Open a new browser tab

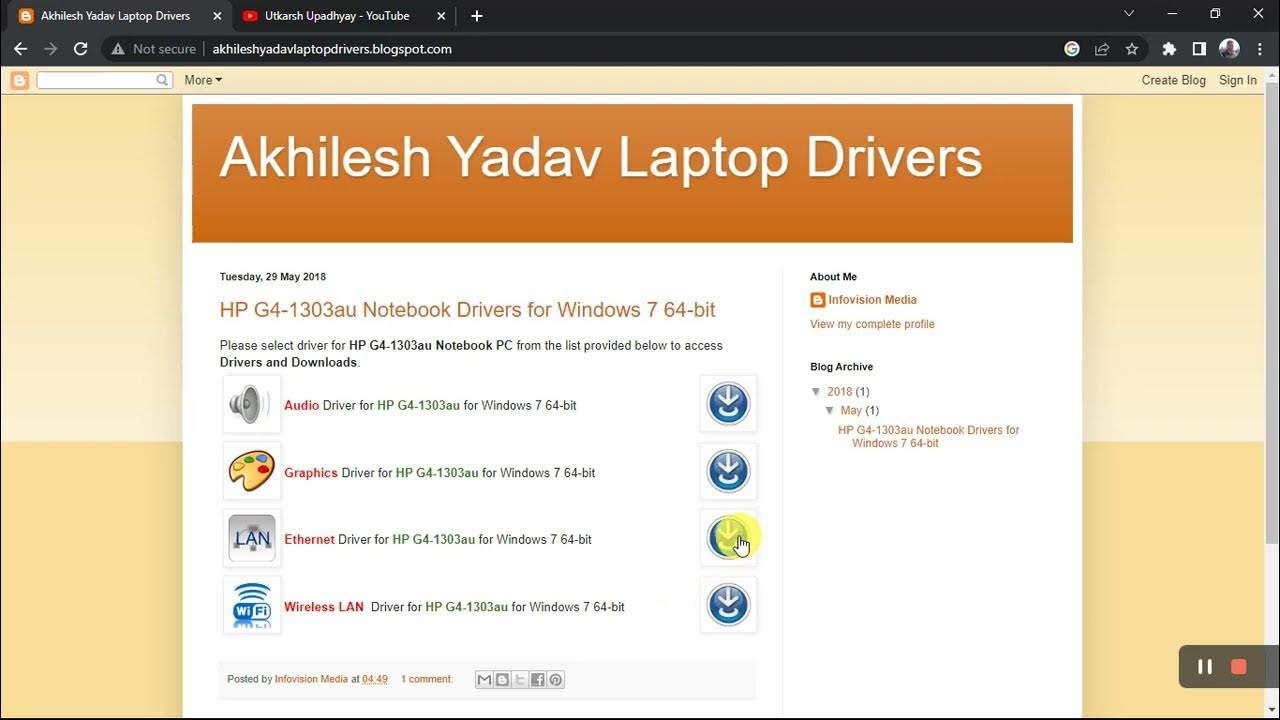477,16
